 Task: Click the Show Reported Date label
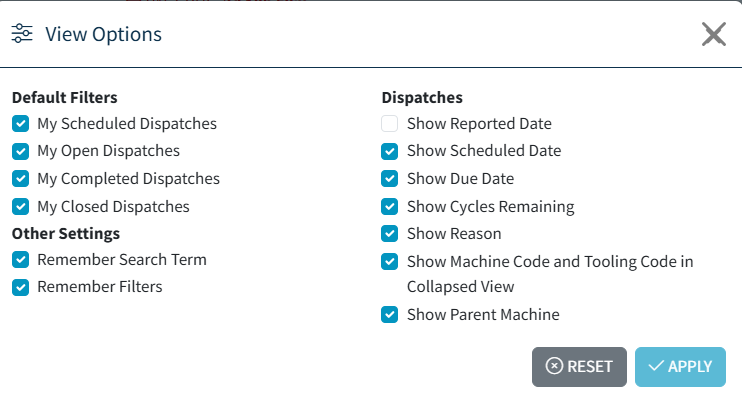[x=479, y=124]
